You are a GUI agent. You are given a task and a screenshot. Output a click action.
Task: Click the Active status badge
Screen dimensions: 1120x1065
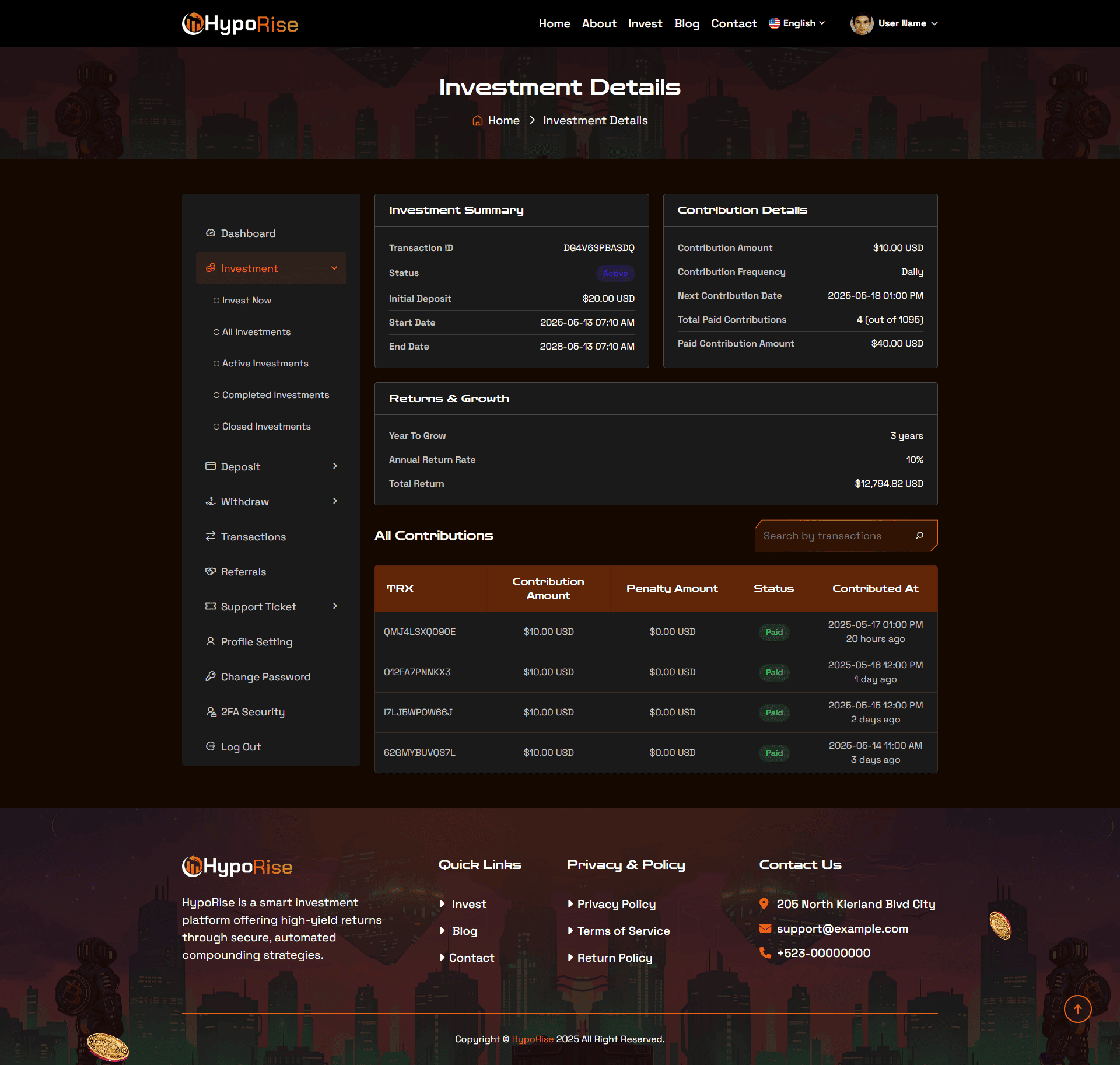pos(615,273)
